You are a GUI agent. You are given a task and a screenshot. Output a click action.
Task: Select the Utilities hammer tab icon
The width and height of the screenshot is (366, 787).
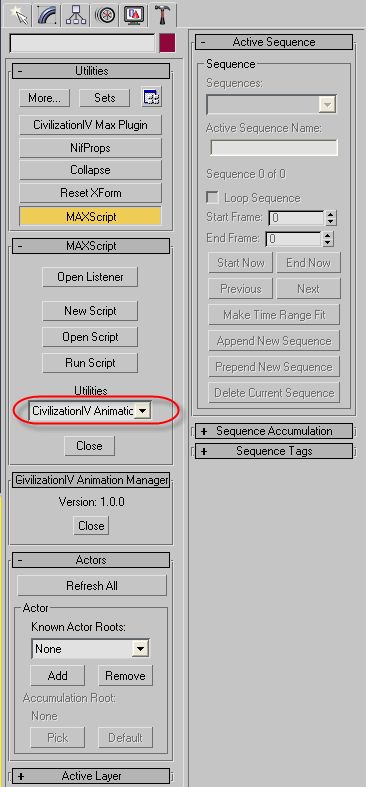pos(162,14)
